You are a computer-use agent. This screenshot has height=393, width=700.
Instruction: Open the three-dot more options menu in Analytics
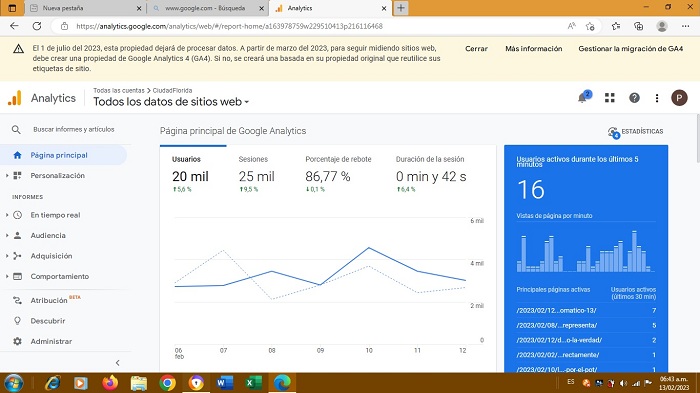click(x=656, y=98)
